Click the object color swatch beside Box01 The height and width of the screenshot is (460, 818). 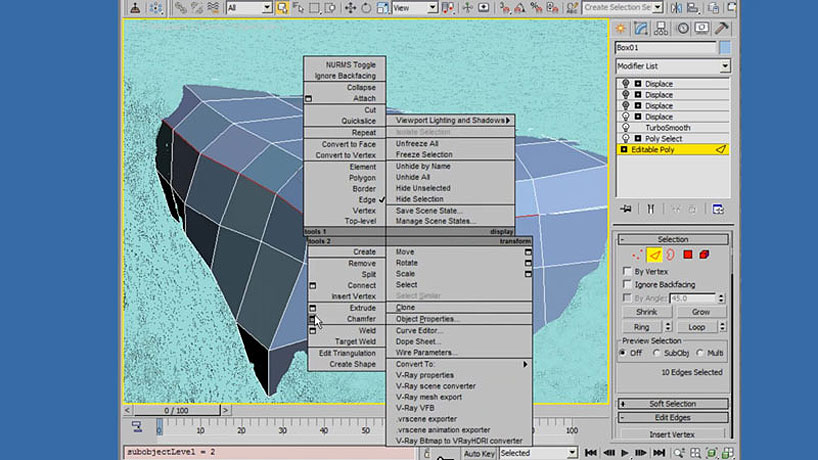[x=725, y=47]
